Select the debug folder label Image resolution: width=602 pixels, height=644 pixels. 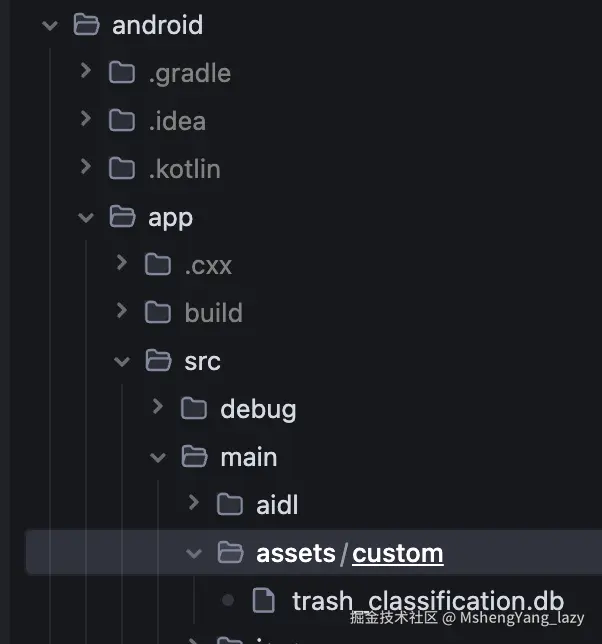258,409
